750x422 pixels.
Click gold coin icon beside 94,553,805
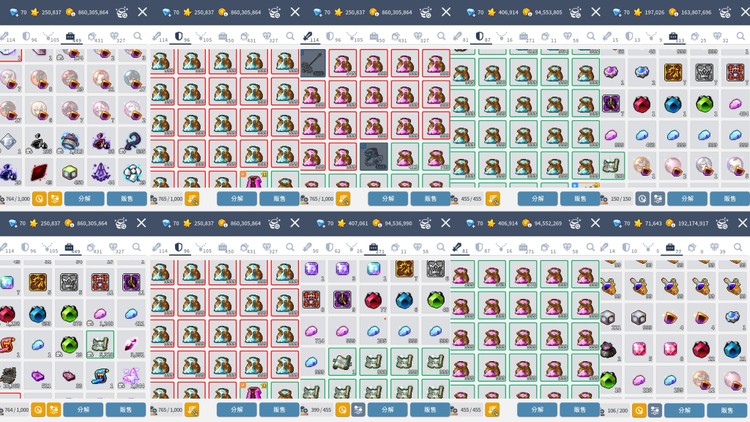click(528, 12)
